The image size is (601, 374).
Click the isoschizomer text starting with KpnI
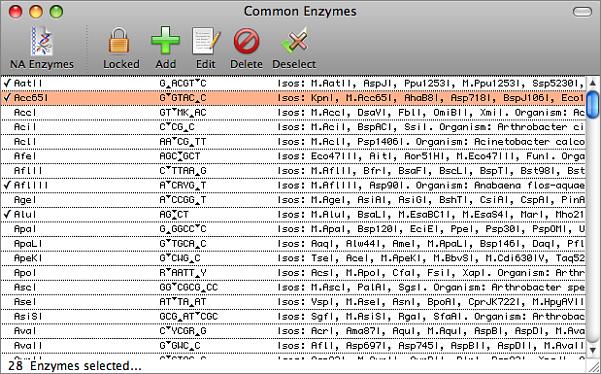click(431, 98)
